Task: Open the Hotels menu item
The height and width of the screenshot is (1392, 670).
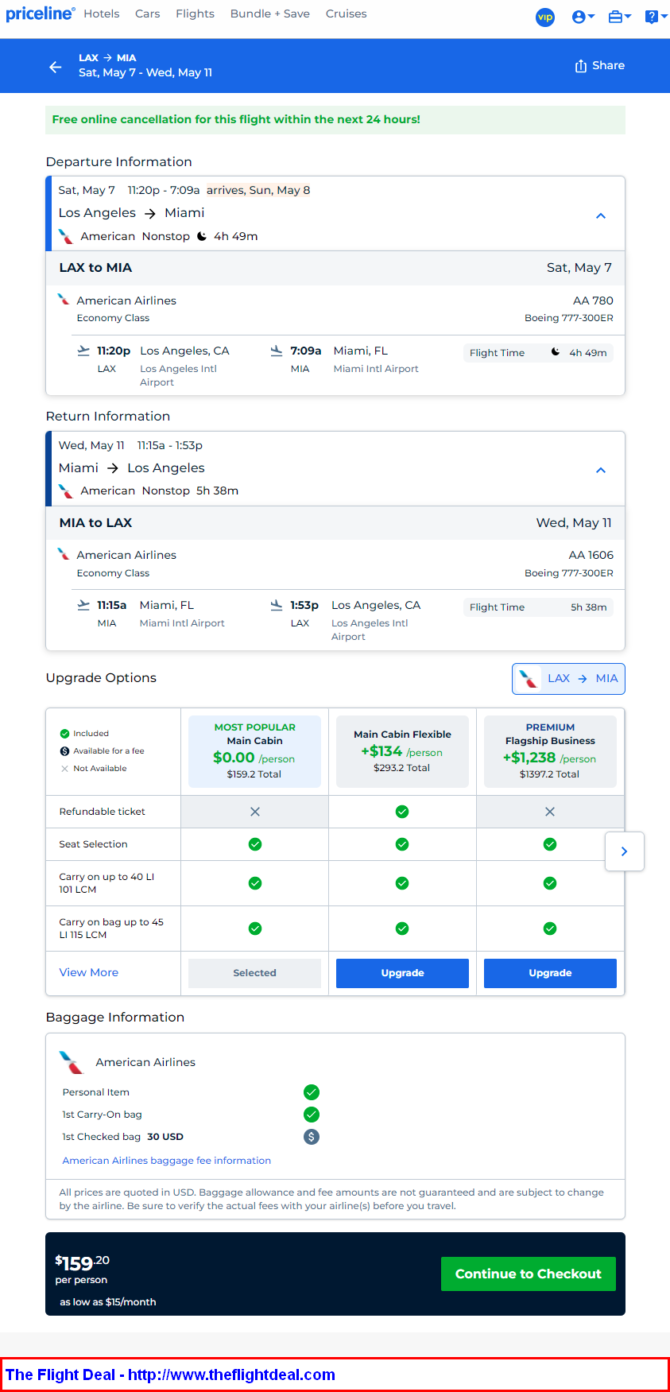Action: (102, 14)
